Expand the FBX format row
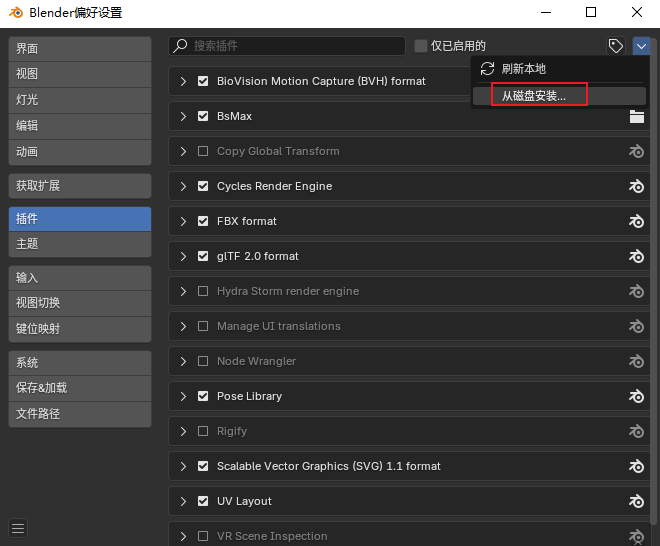660x546 pixels. [x=183, y=221]
